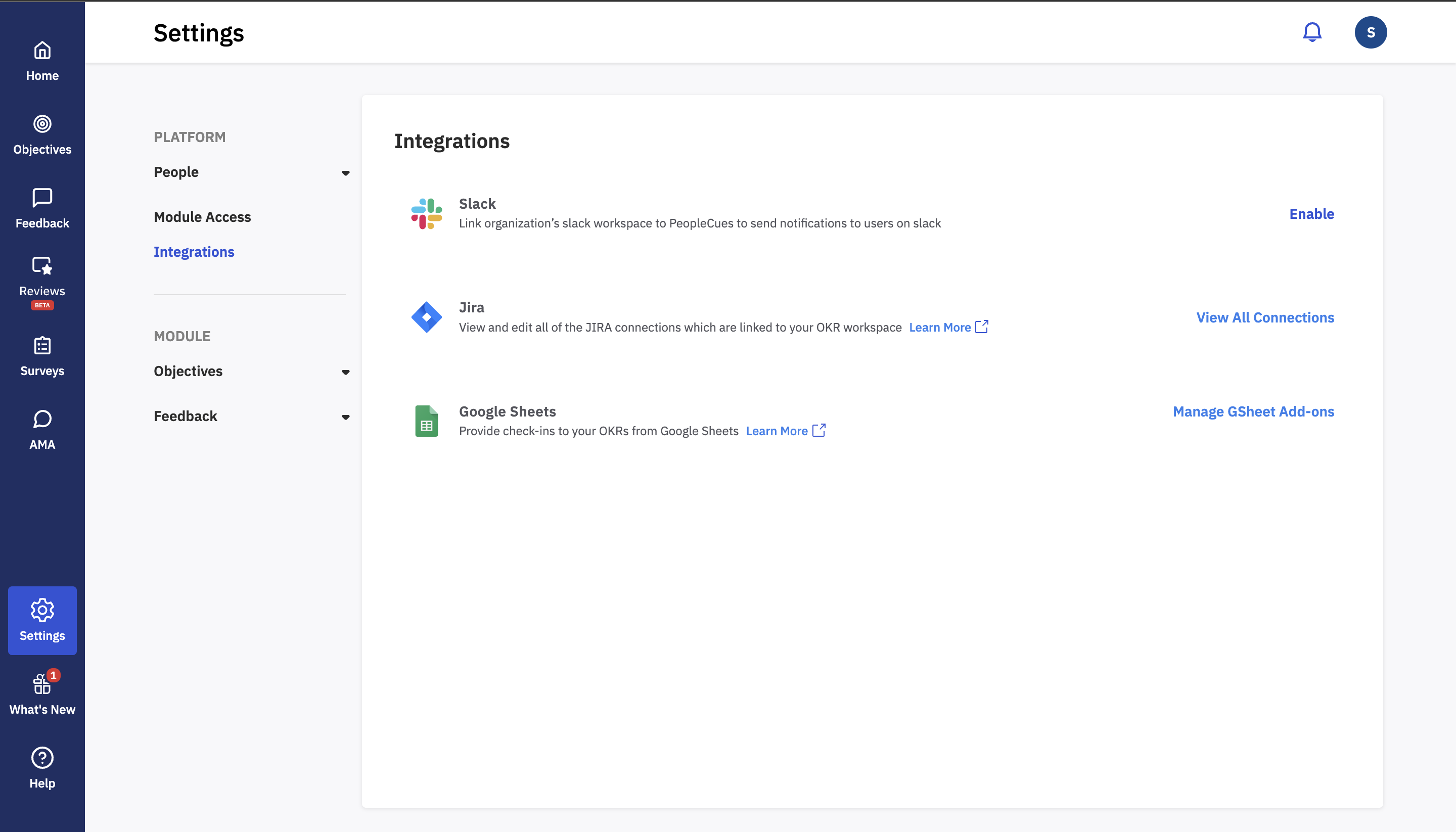Click Manage GSheet Add-ons link
The image size is (1456, 832).
point(1253,412)
